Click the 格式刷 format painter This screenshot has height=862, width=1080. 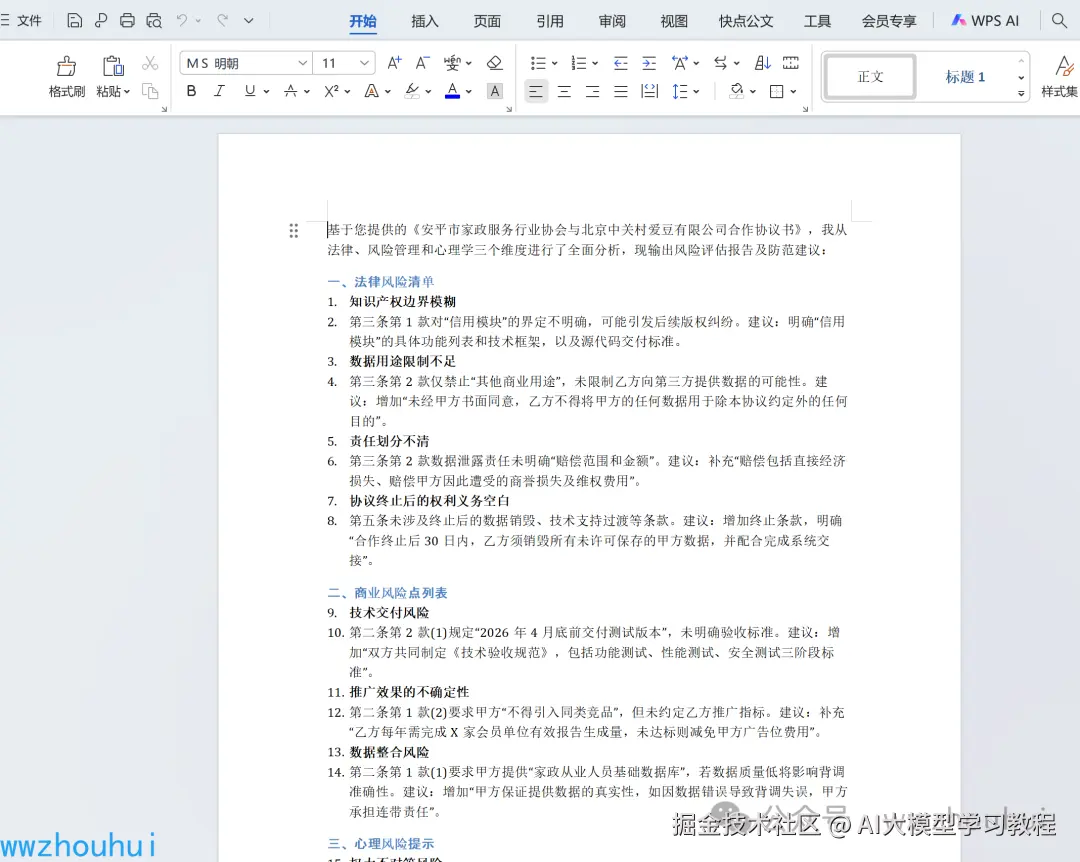pos(66,76)
